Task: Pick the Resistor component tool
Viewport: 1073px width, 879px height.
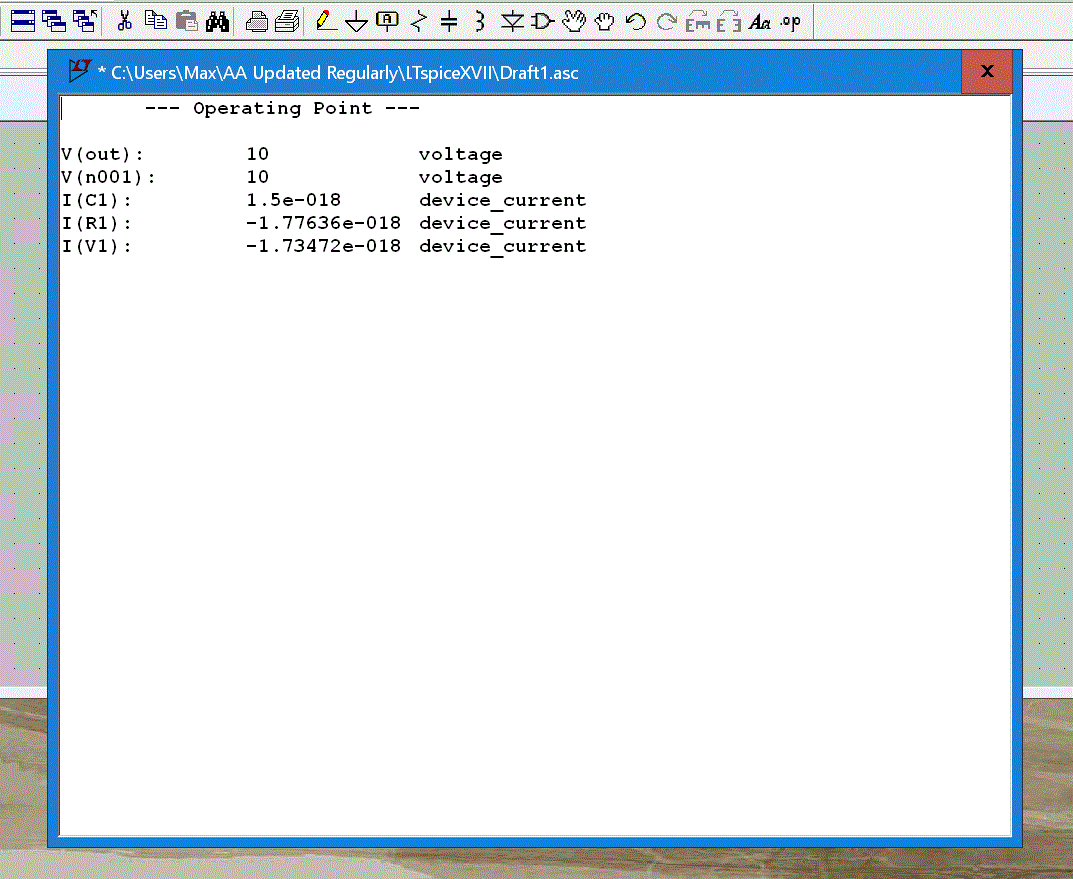Action: pos(418,21)
